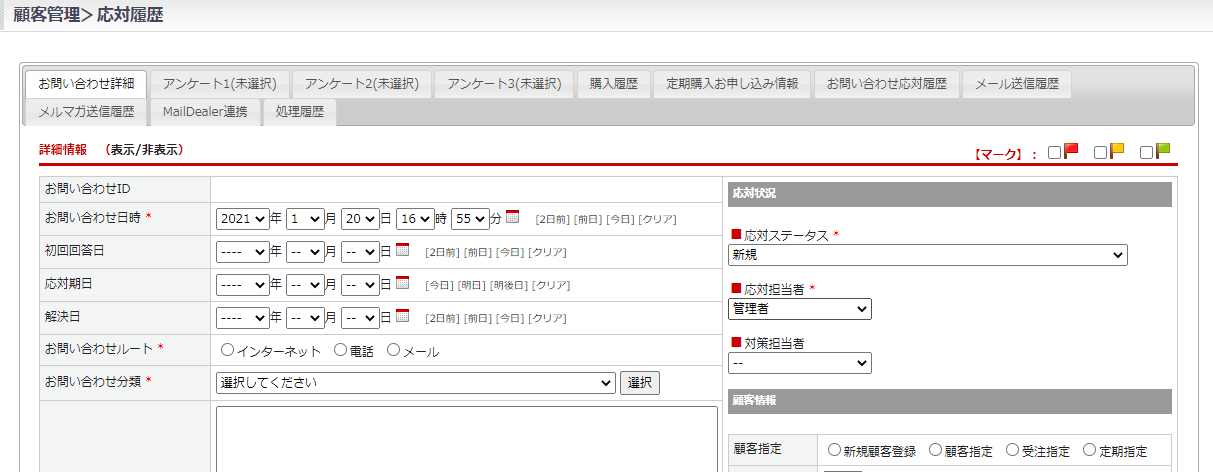Select インターネット as inquiry route
Viewport: 1213px width, 472px height.
[x=227, y=351]
